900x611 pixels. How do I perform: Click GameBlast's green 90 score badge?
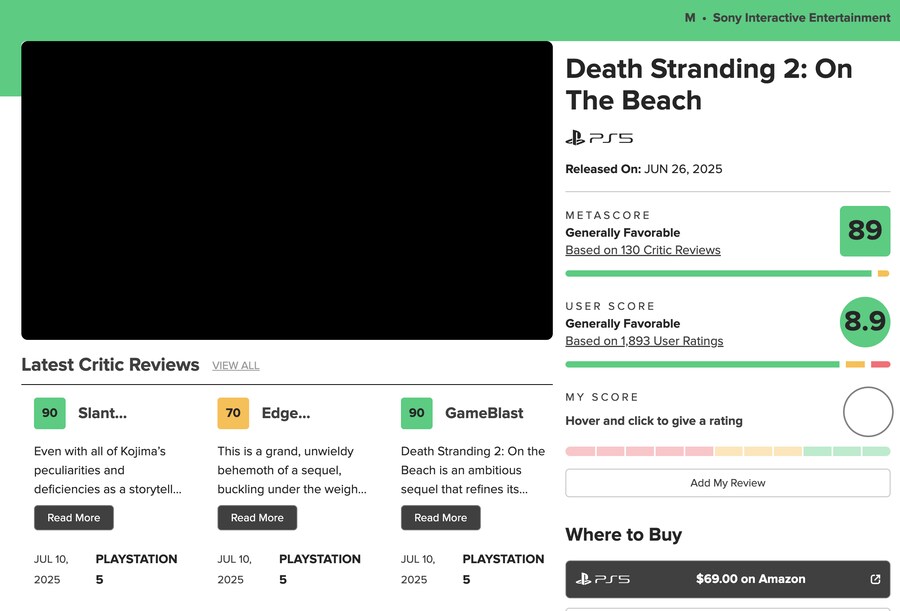click(x=417, y=413)
